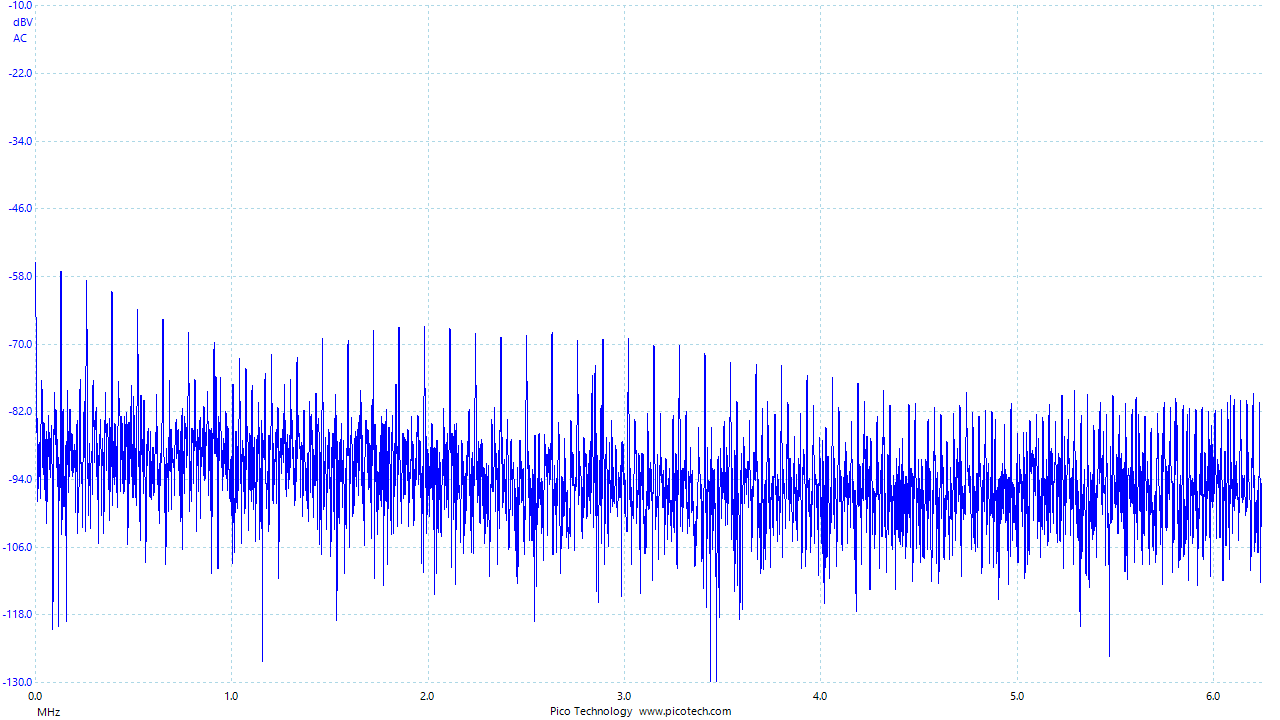Click the 3.0 frequency axis value
Image resolution: width=1280 pixels, height=720 pixels.
624,696
